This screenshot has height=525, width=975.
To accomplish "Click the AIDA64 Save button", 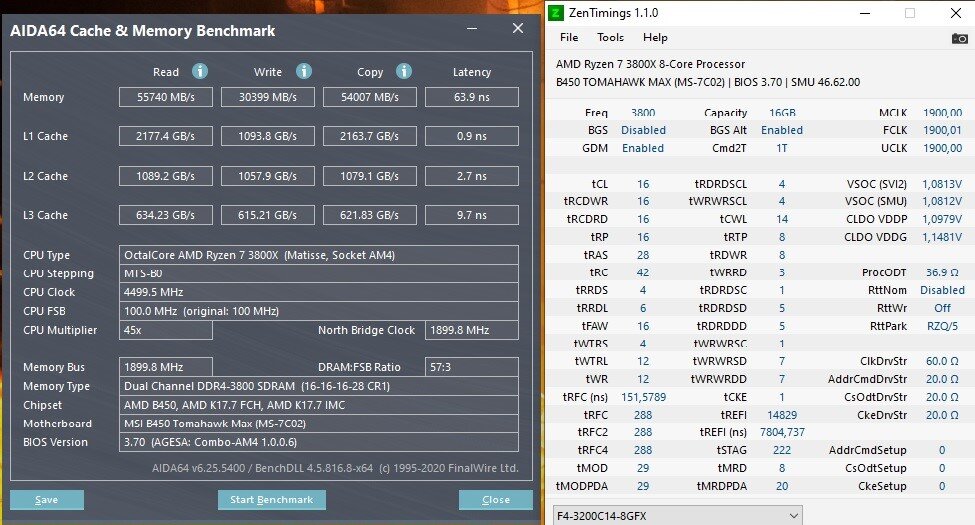I will (47, 499).
